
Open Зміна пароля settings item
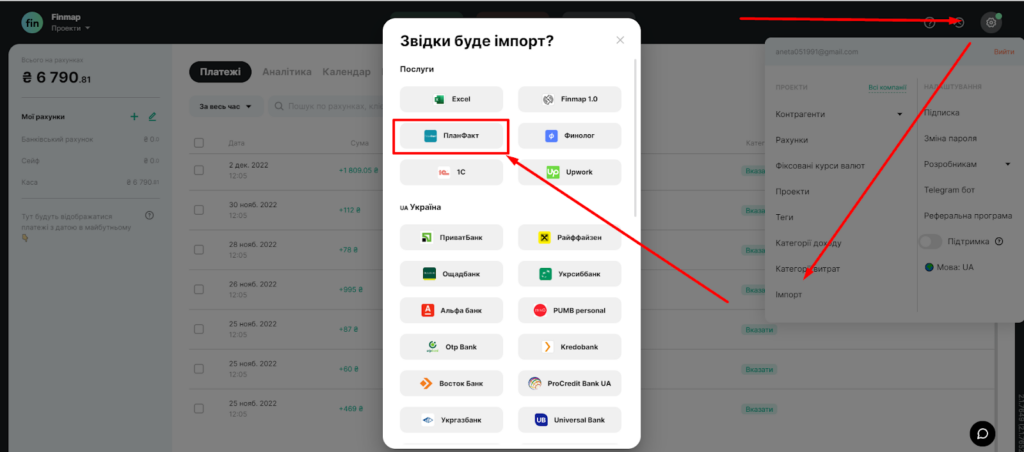pos(950,138)
